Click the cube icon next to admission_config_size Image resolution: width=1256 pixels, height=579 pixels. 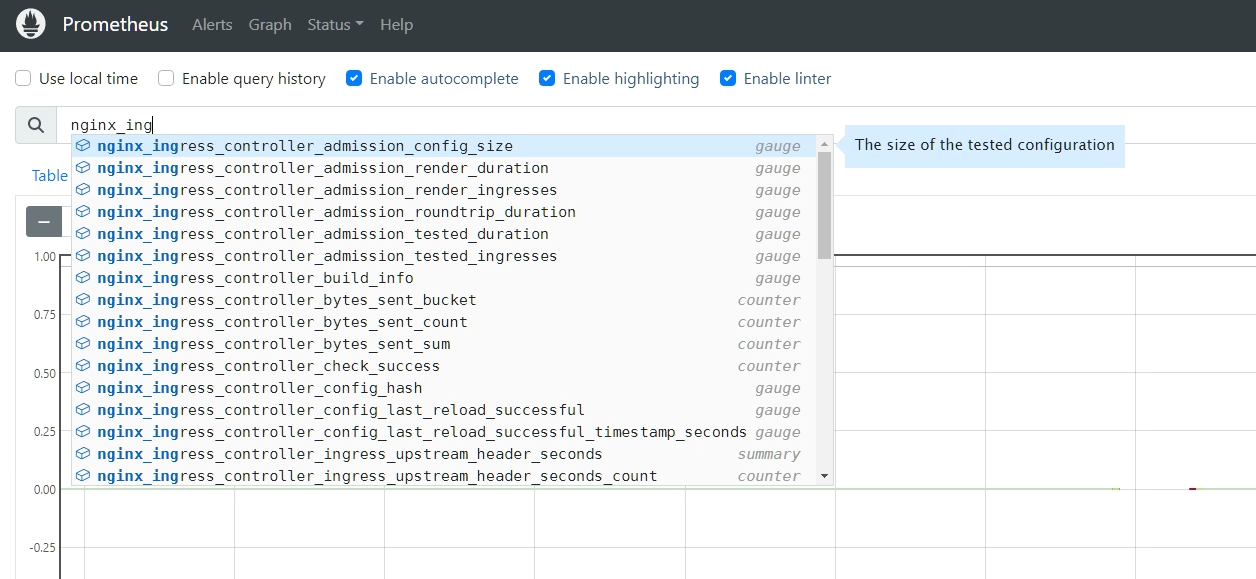pyautogui.click(x=83, y=146)
